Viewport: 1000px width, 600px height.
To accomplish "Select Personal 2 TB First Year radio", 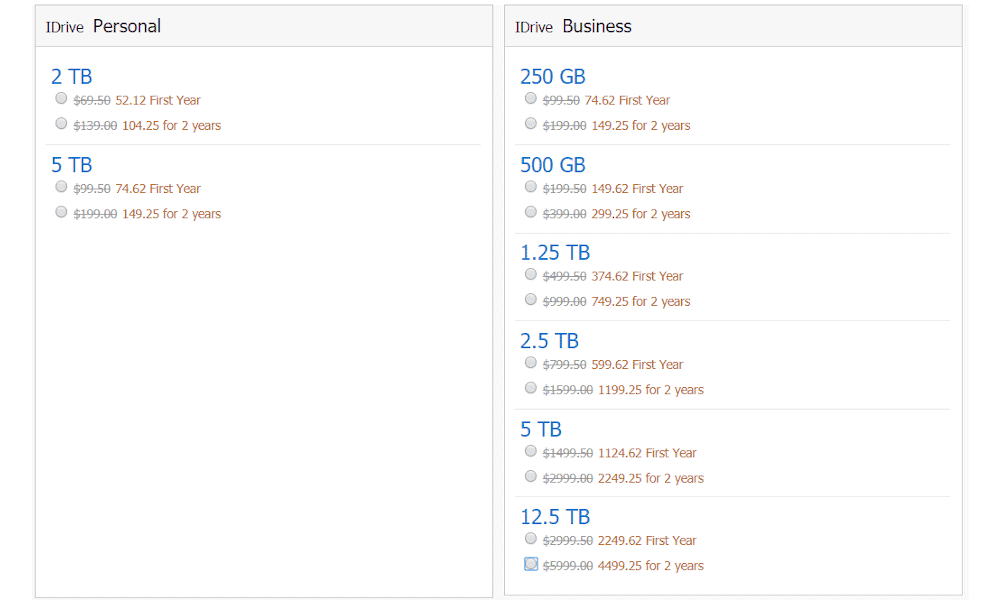I will point(61,98).
